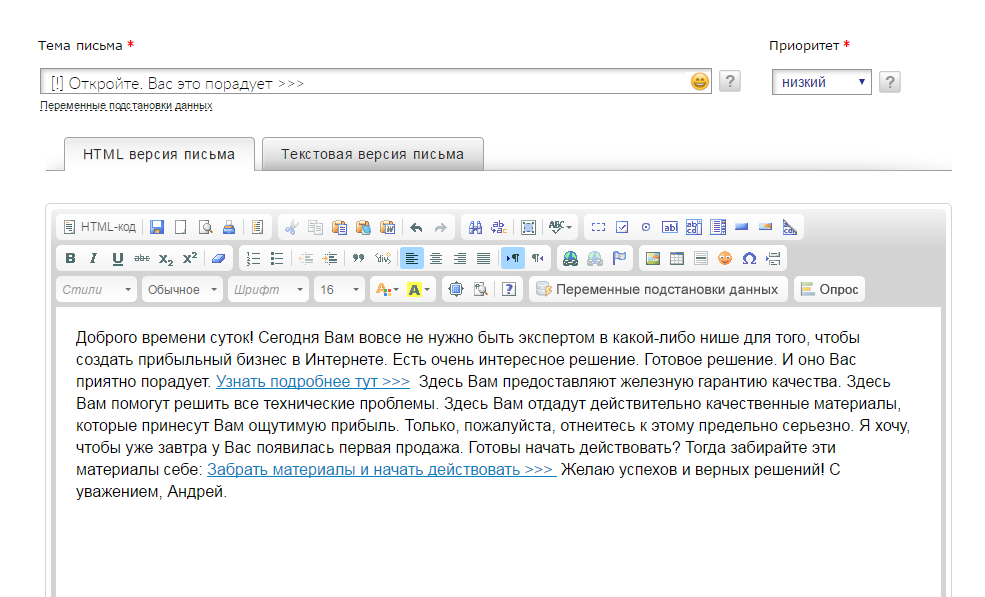Toggle Bold formatting

click(70, 258)
